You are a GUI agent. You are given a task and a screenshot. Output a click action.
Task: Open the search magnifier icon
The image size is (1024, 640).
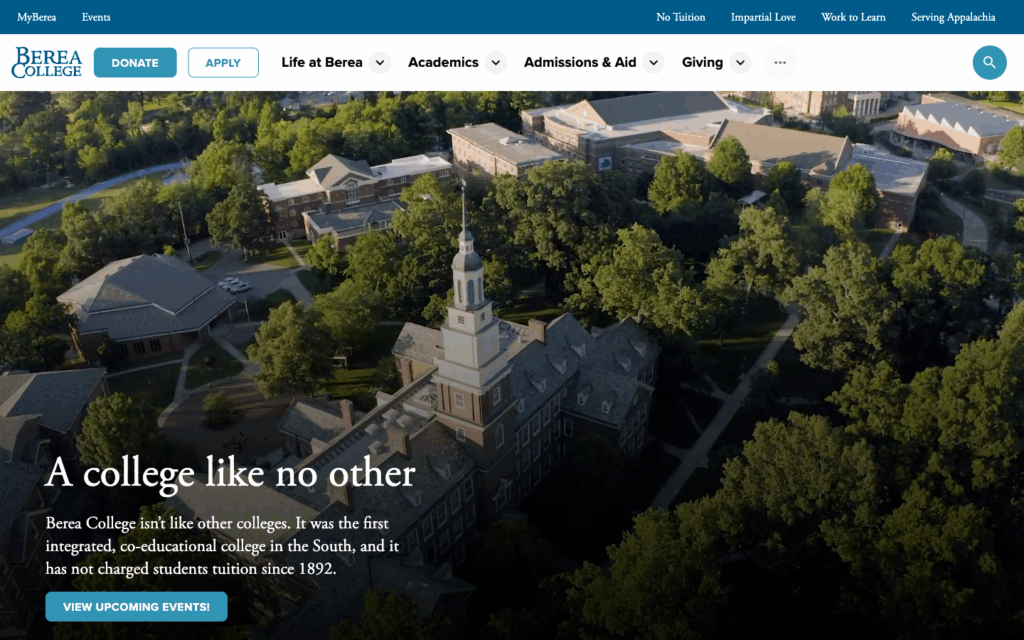coord(989,63)
